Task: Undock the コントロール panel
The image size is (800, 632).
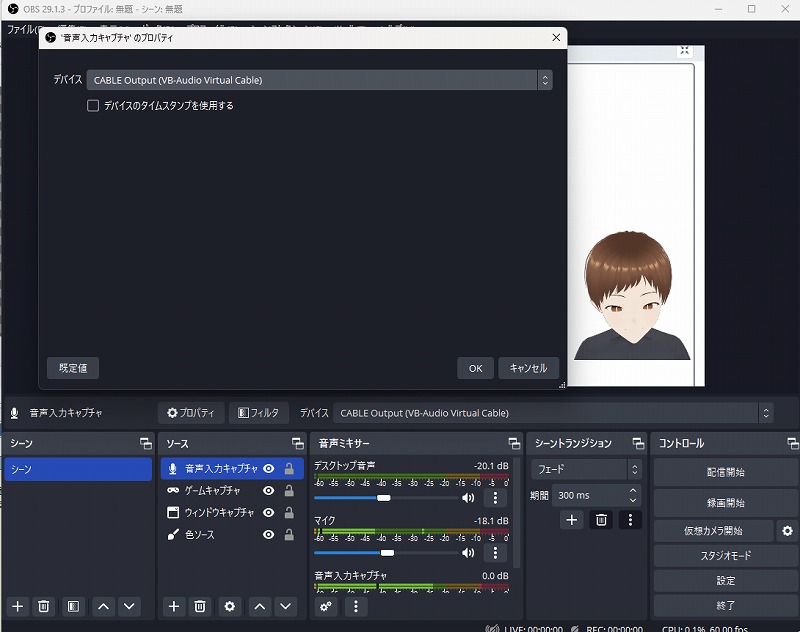Action: point(793,443)
